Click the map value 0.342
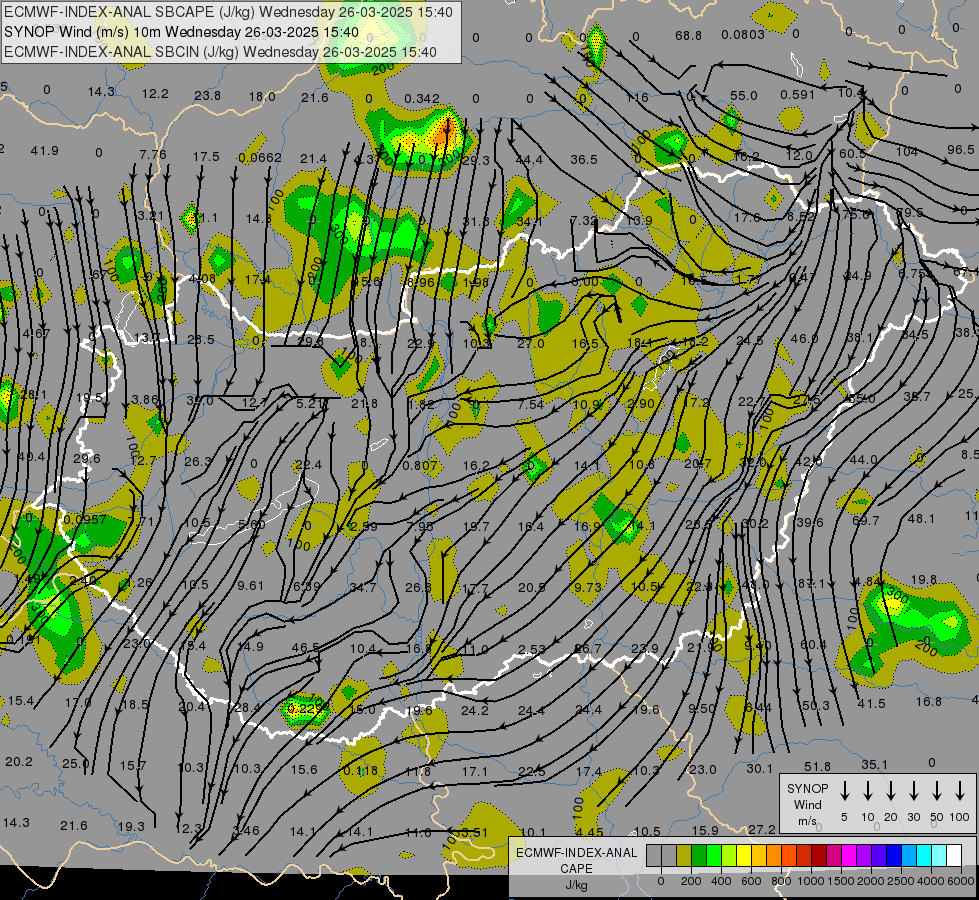This screenshot has width=979, height=900. [421, 99]
